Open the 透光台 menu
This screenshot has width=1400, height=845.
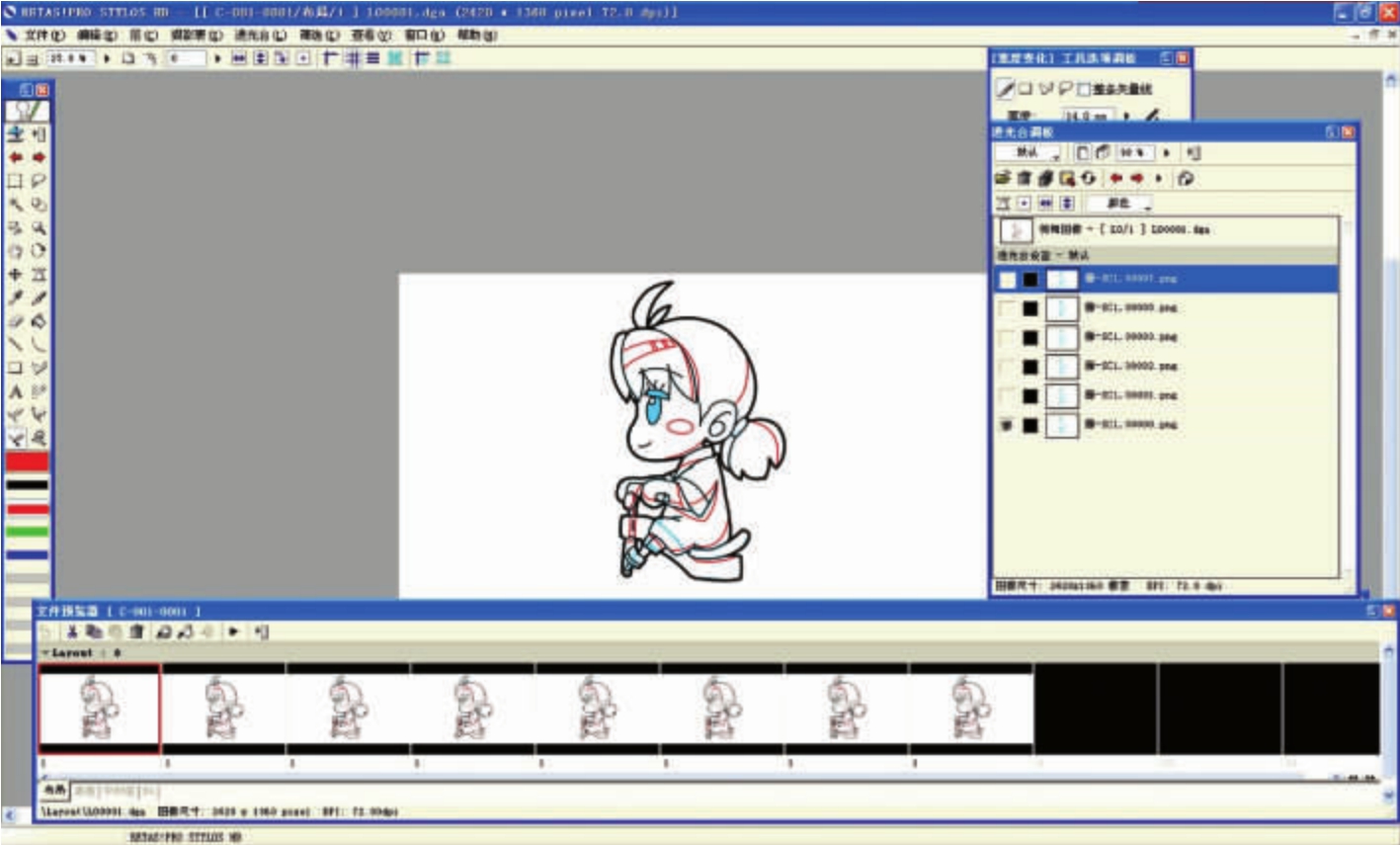pyautogui.click(x=260, y=35)
